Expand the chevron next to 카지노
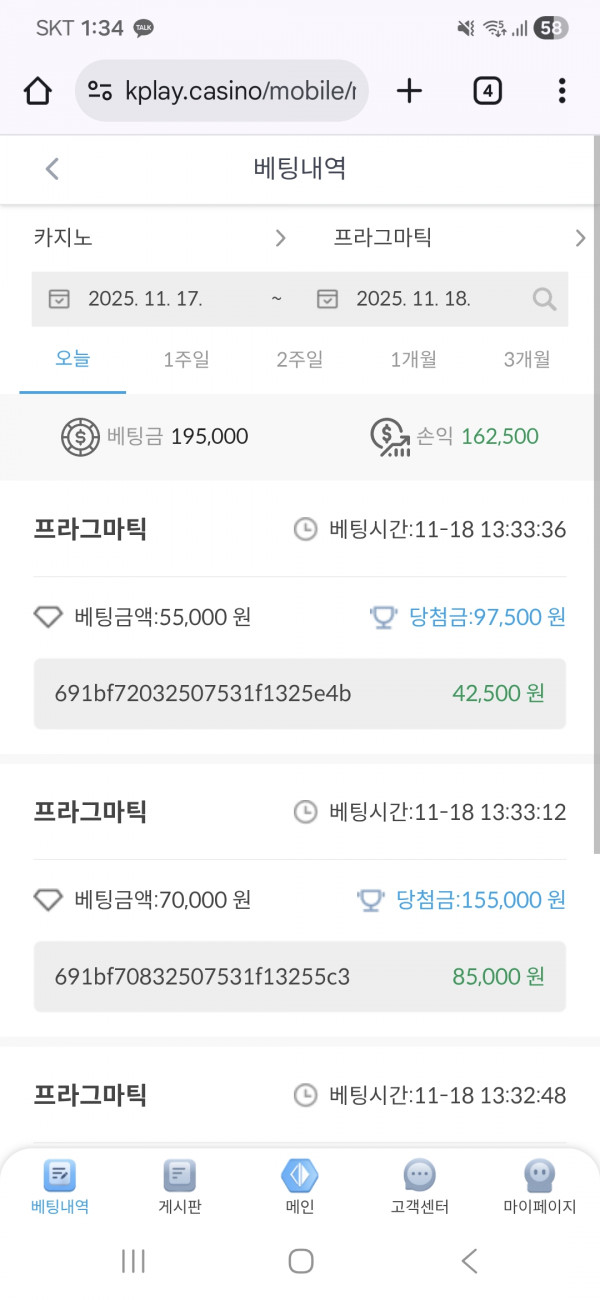 click(x=280, y=238)
